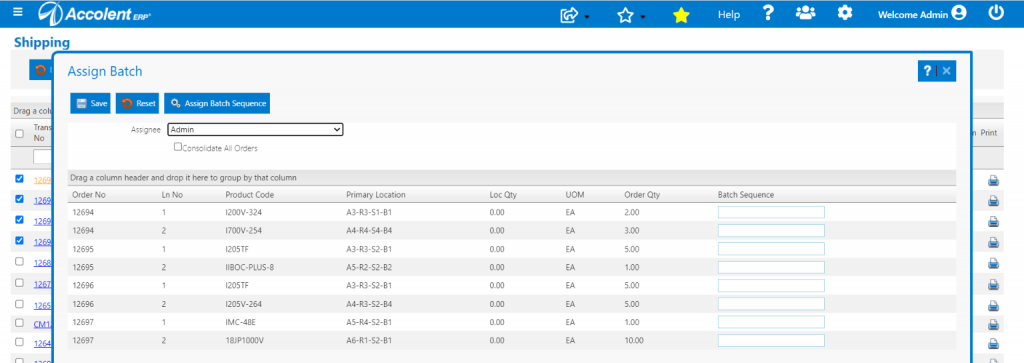Click print icon in the 1267 row
The image size is (1024, 363).
point(993,284)
